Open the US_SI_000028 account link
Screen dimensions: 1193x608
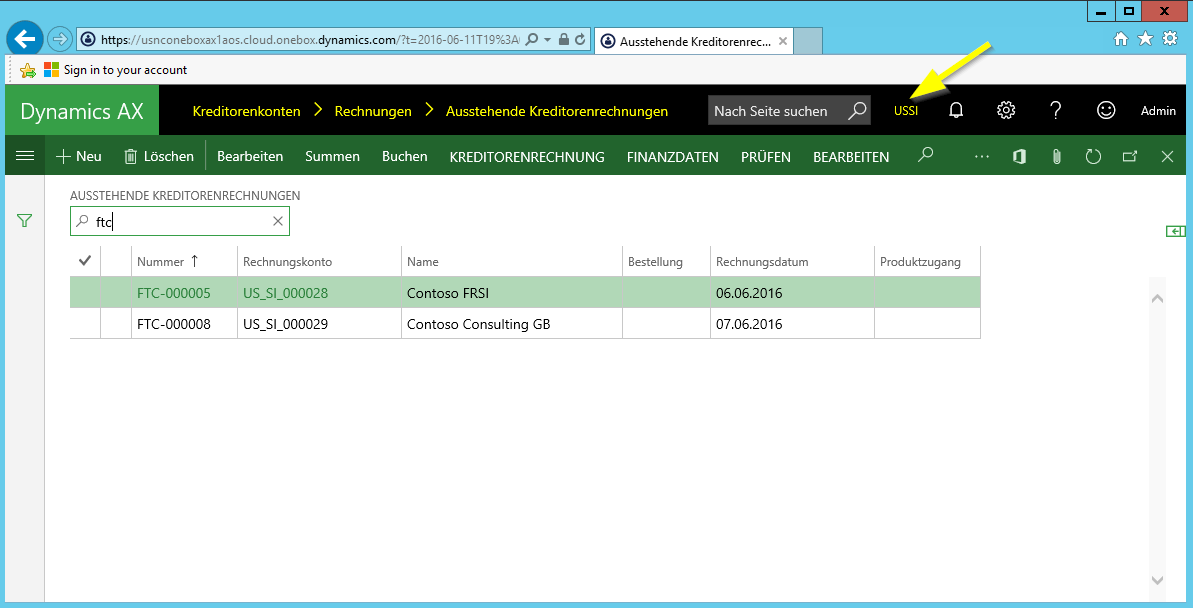tap(285, 294)
